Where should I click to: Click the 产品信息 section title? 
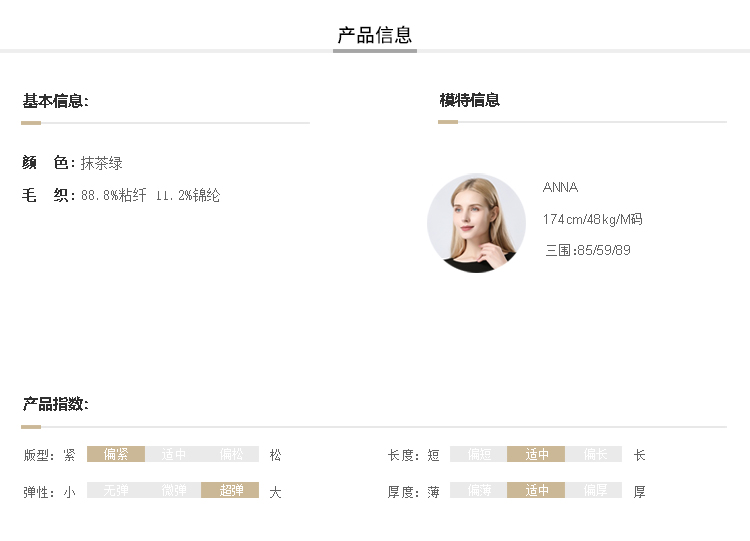[x=375, y=35]
